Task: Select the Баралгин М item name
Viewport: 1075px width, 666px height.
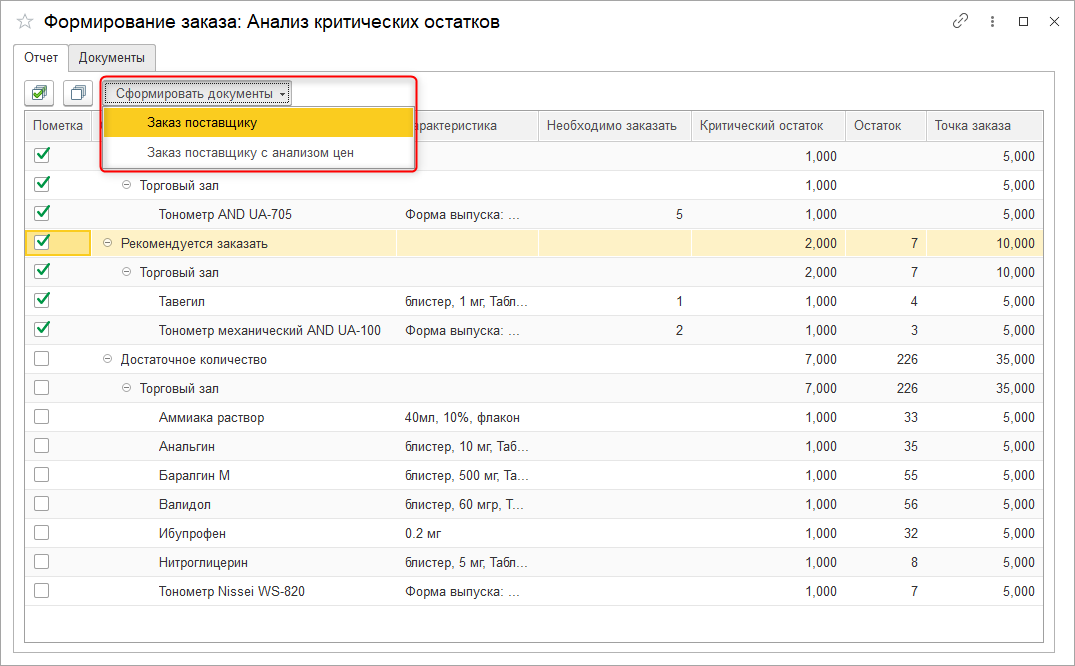Action: tap(194, 475)
